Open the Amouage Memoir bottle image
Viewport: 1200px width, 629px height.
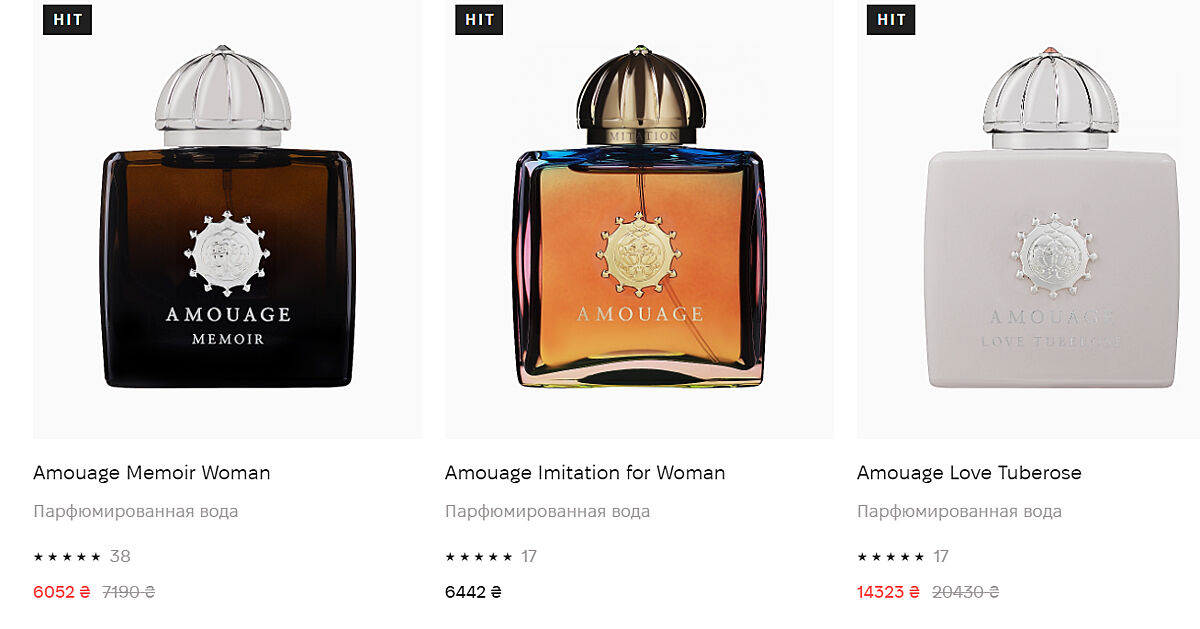[227, 219]
